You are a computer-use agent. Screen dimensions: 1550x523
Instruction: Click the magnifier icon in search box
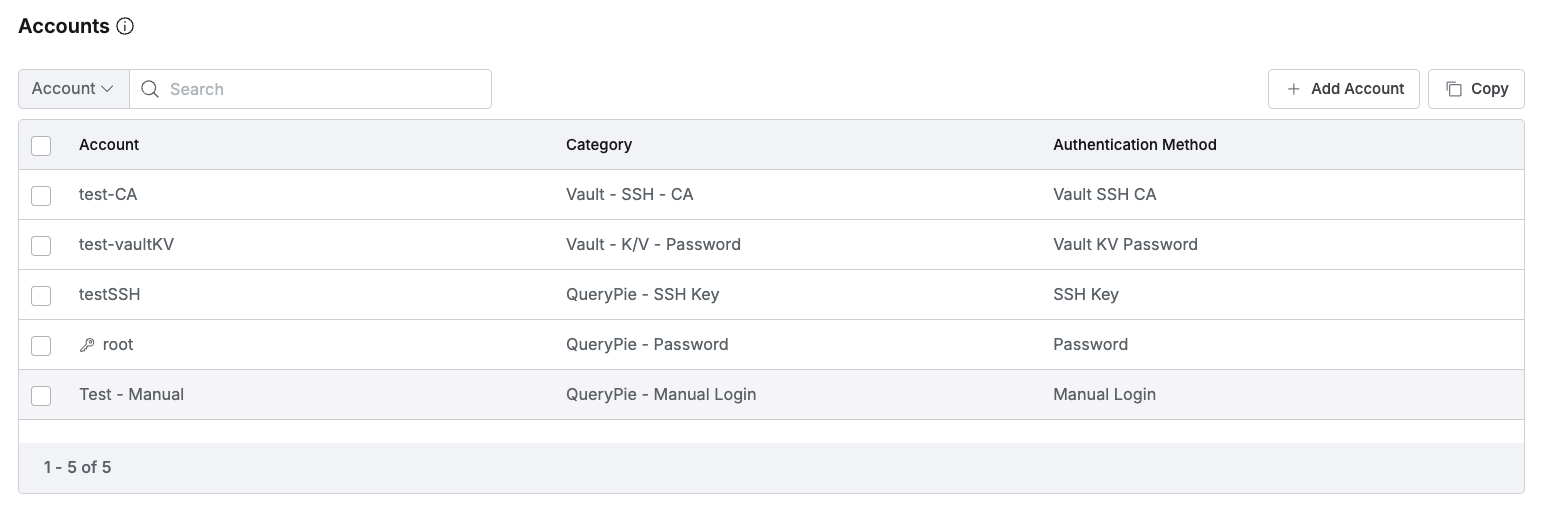150,89
